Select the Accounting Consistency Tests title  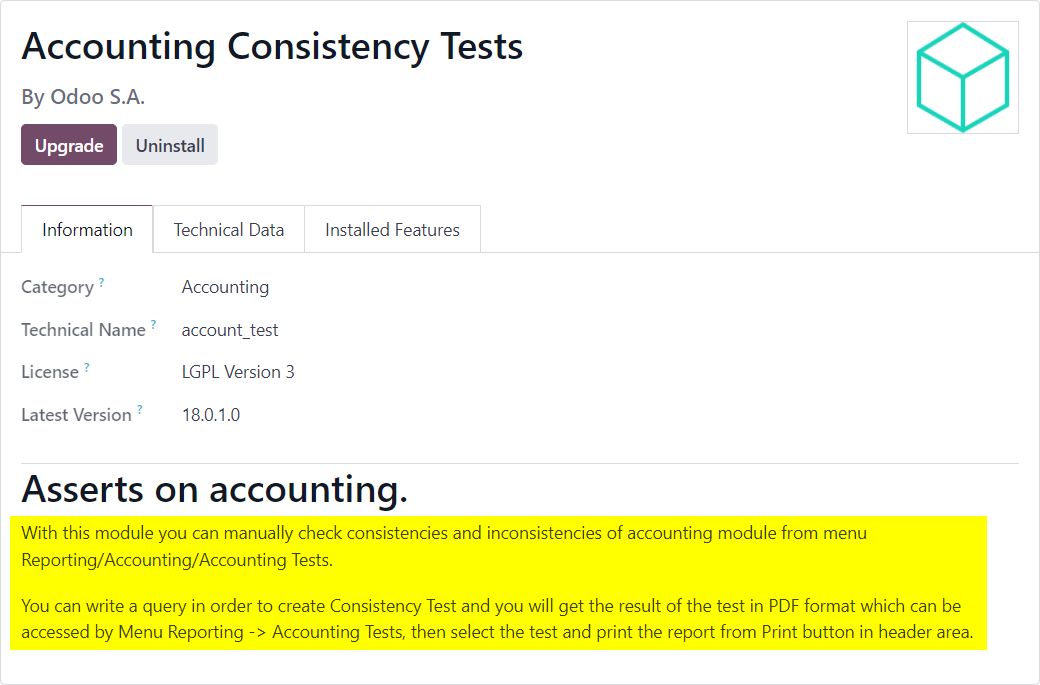(x=271, y=46)
